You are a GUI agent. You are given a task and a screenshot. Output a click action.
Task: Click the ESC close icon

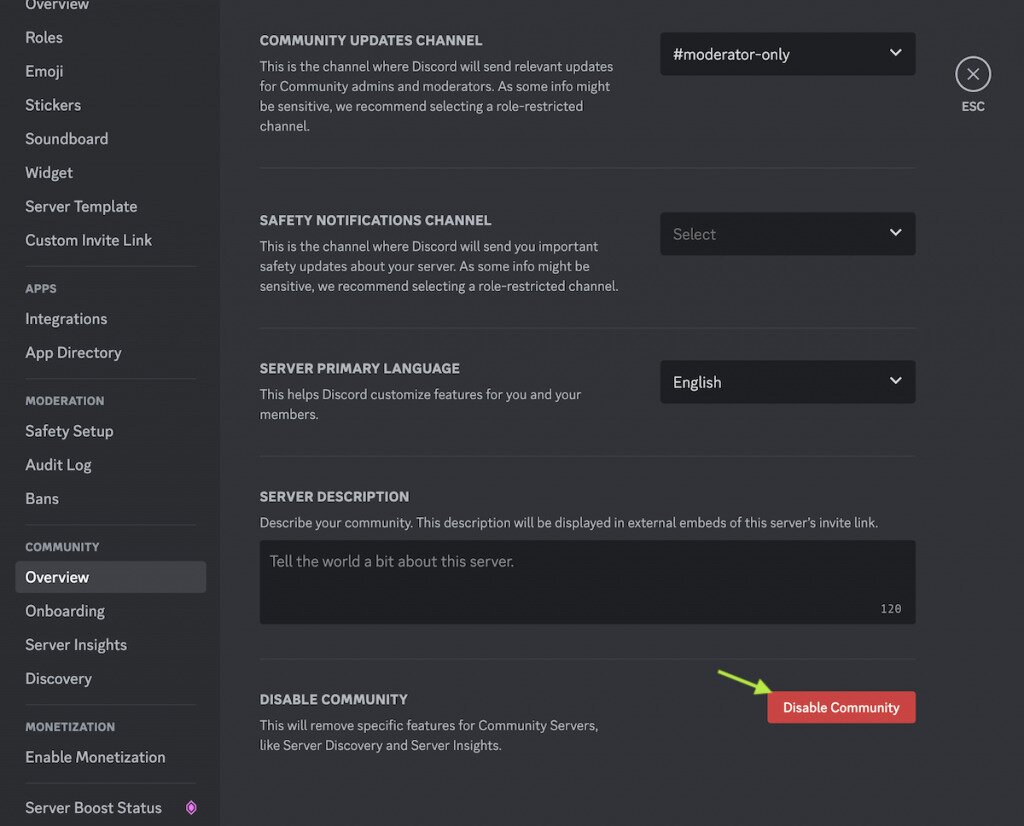(x=972, y=73)
